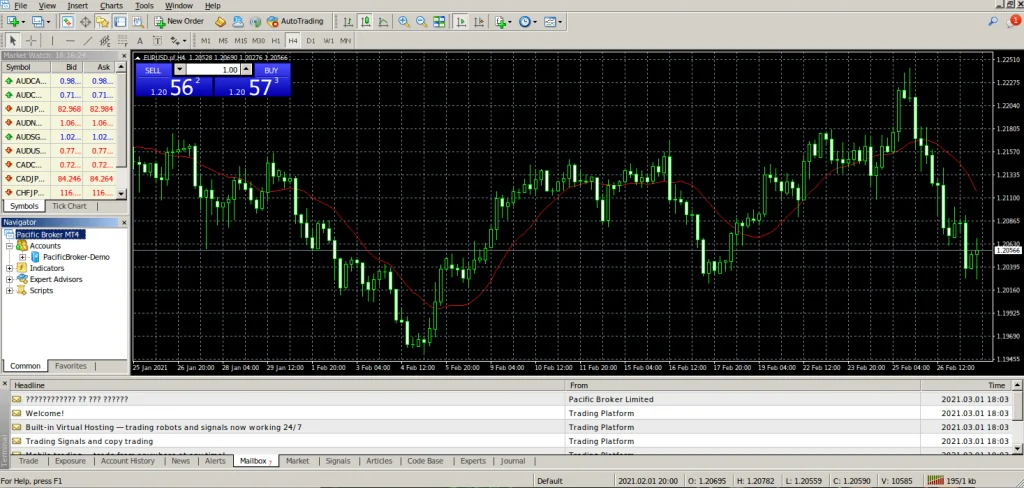Switch to the Tick Chart tab
The image size is (1024, 488).
tap(69, 206)
